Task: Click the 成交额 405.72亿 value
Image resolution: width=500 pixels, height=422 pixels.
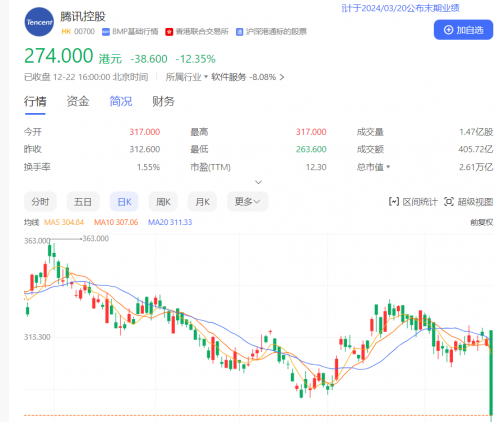Action: 476,149
